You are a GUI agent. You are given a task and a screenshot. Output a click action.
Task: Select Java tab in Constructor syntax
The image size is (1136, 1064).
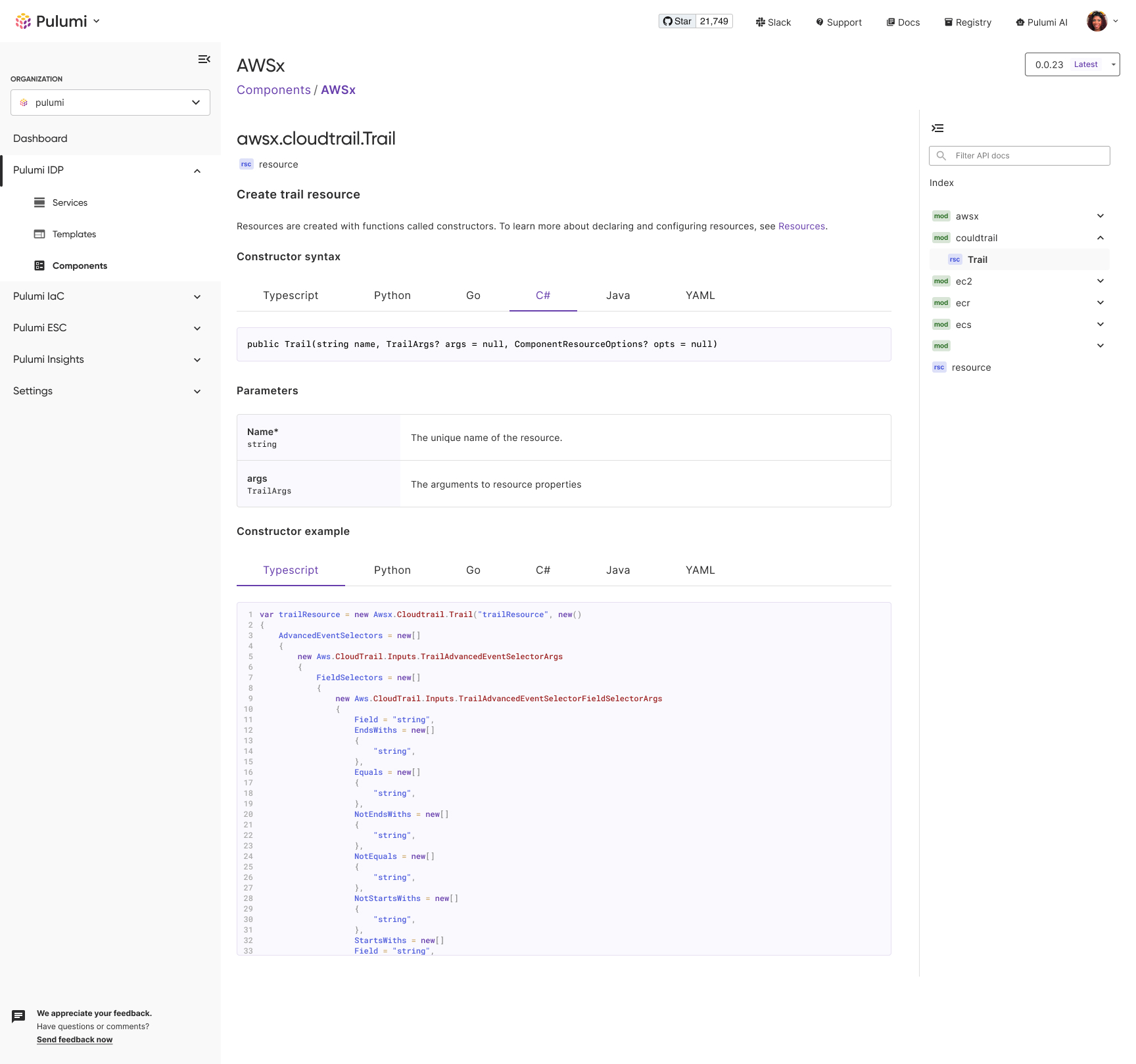click(x=618, y=296)
